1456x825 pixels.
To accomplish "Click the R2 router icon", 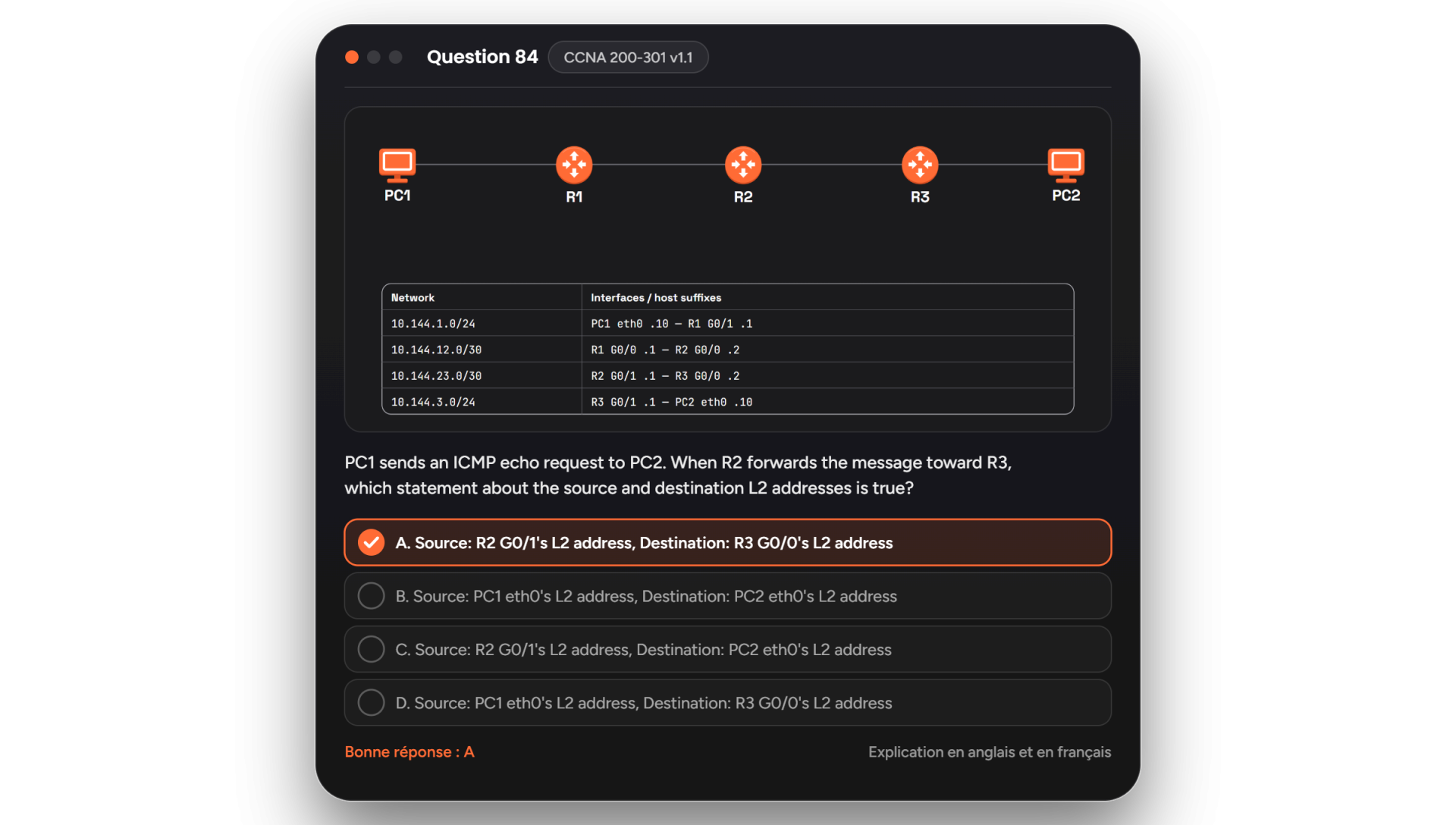I will click(x=743, y=165).
